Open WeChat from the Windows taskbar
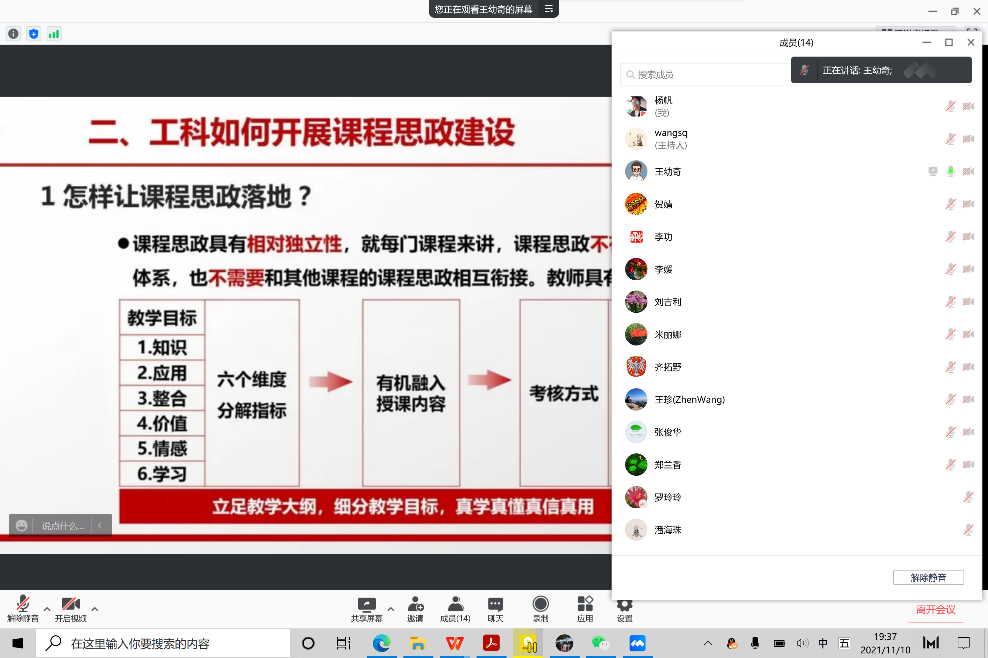988x658 pixels. tap(600, 643)
